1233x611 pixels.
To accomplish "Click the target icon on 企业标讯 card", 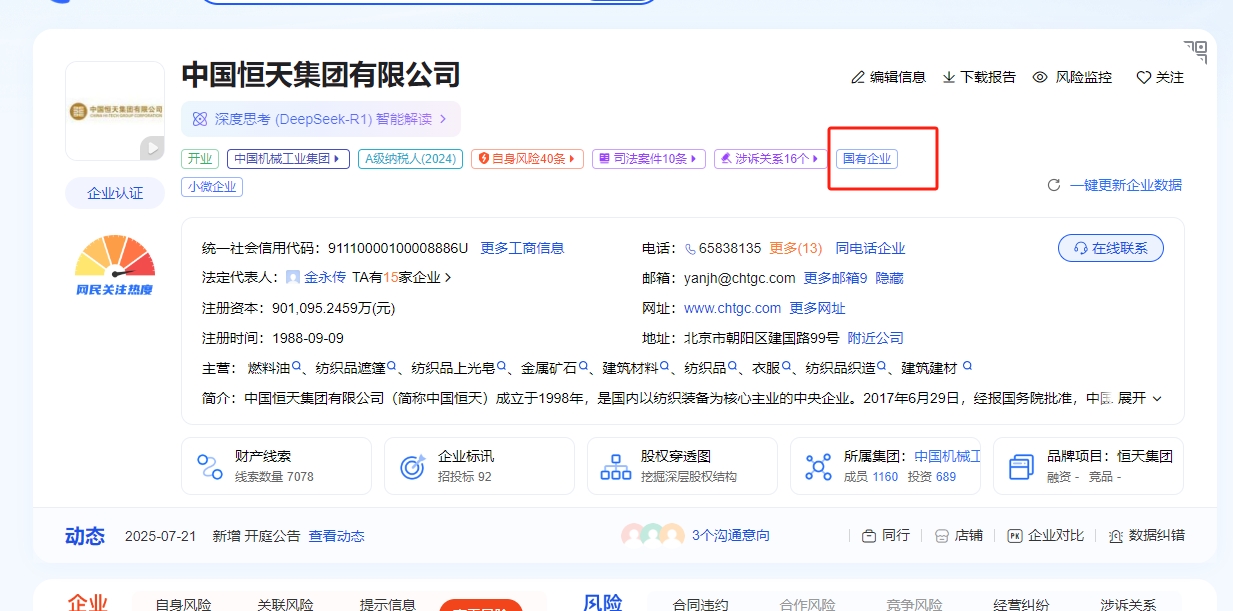I will pos(412,466).
